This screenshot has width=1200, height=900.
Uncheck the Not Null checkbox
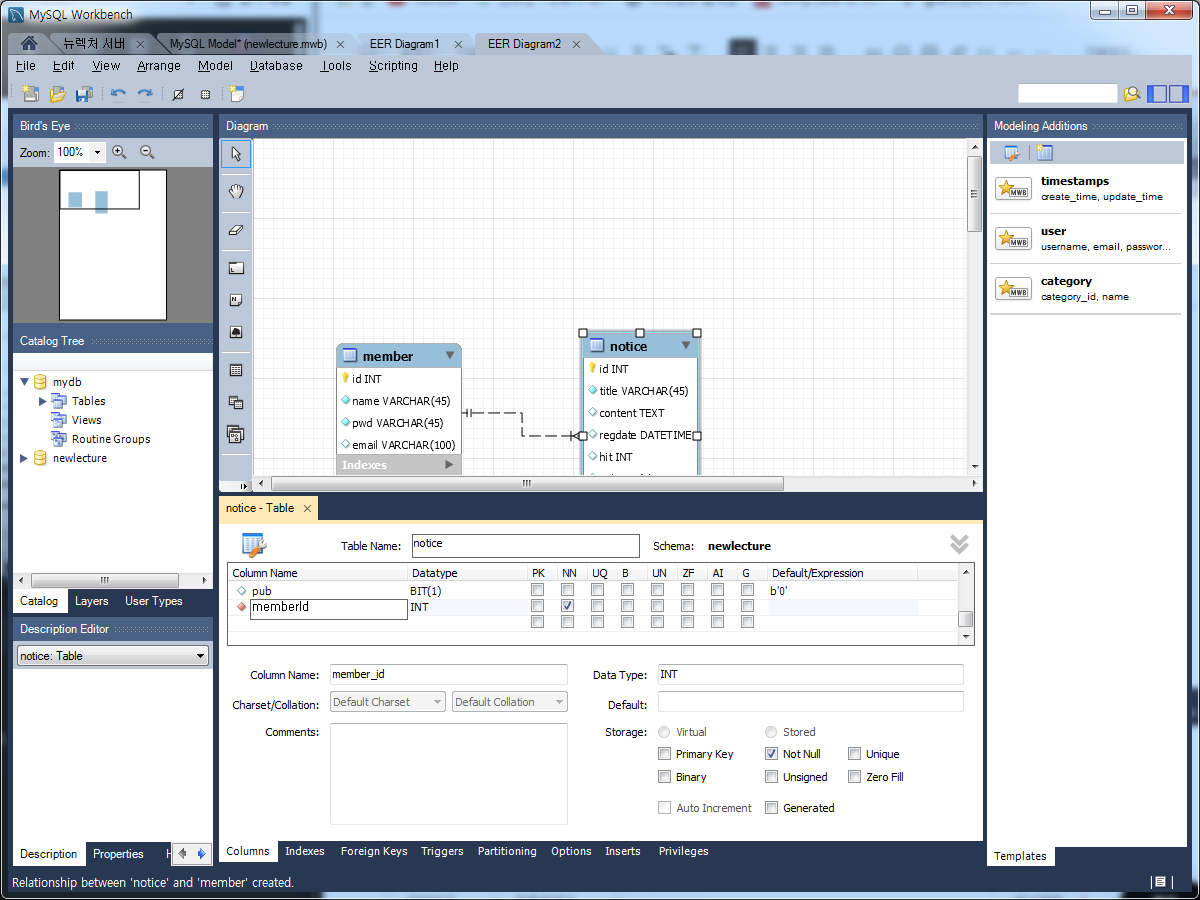coord(772,754)
